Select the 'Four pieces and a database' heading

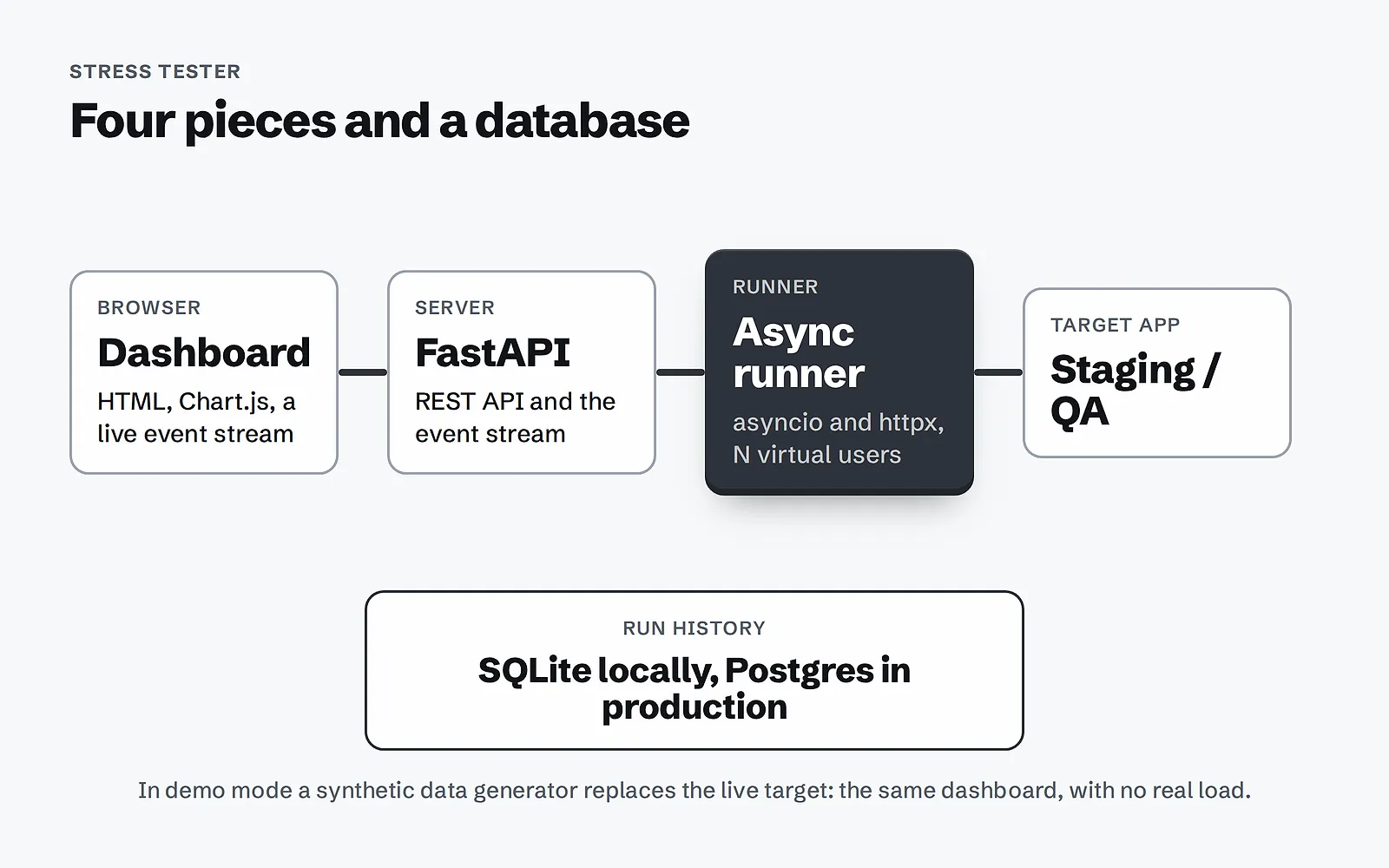(379, 121)
